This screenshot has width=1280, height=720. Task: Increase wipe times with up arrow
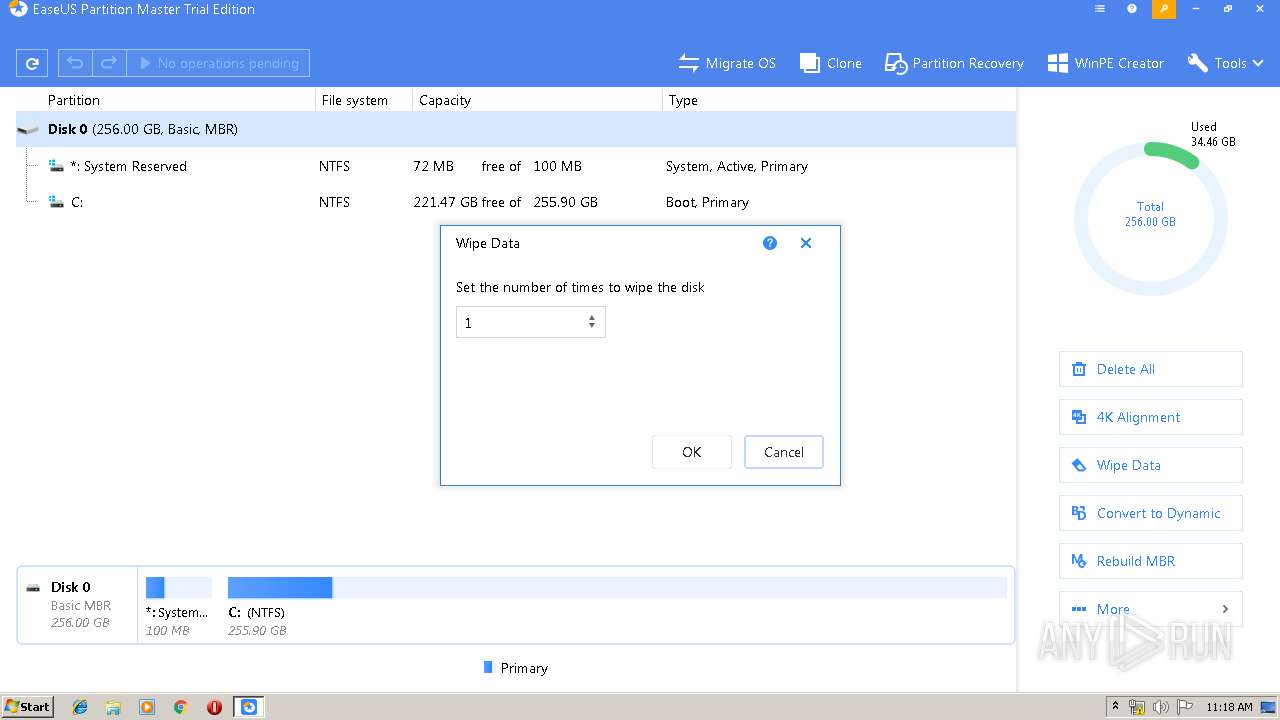pos(592,318)
